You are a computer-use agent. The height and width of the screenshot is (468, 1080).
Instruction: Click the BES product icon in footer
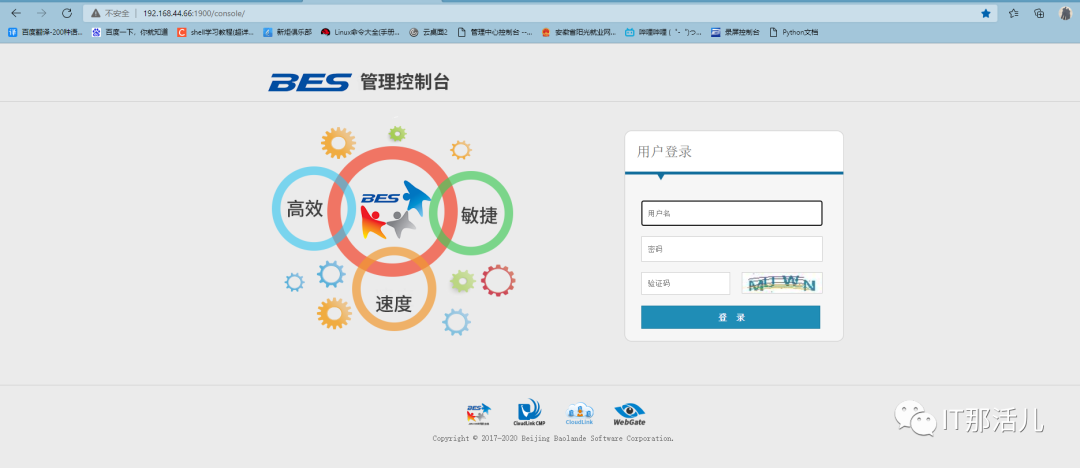(479, 413)
